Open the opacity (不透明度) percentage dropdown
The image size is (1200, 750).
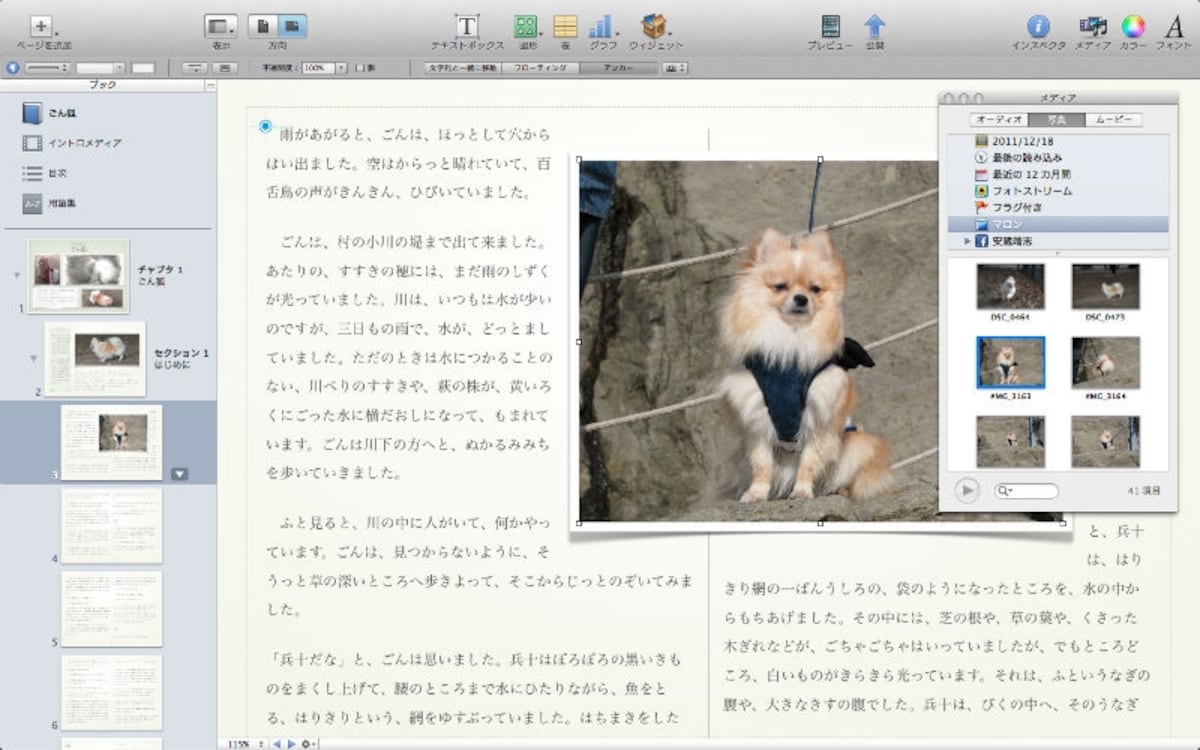[341, 68]
